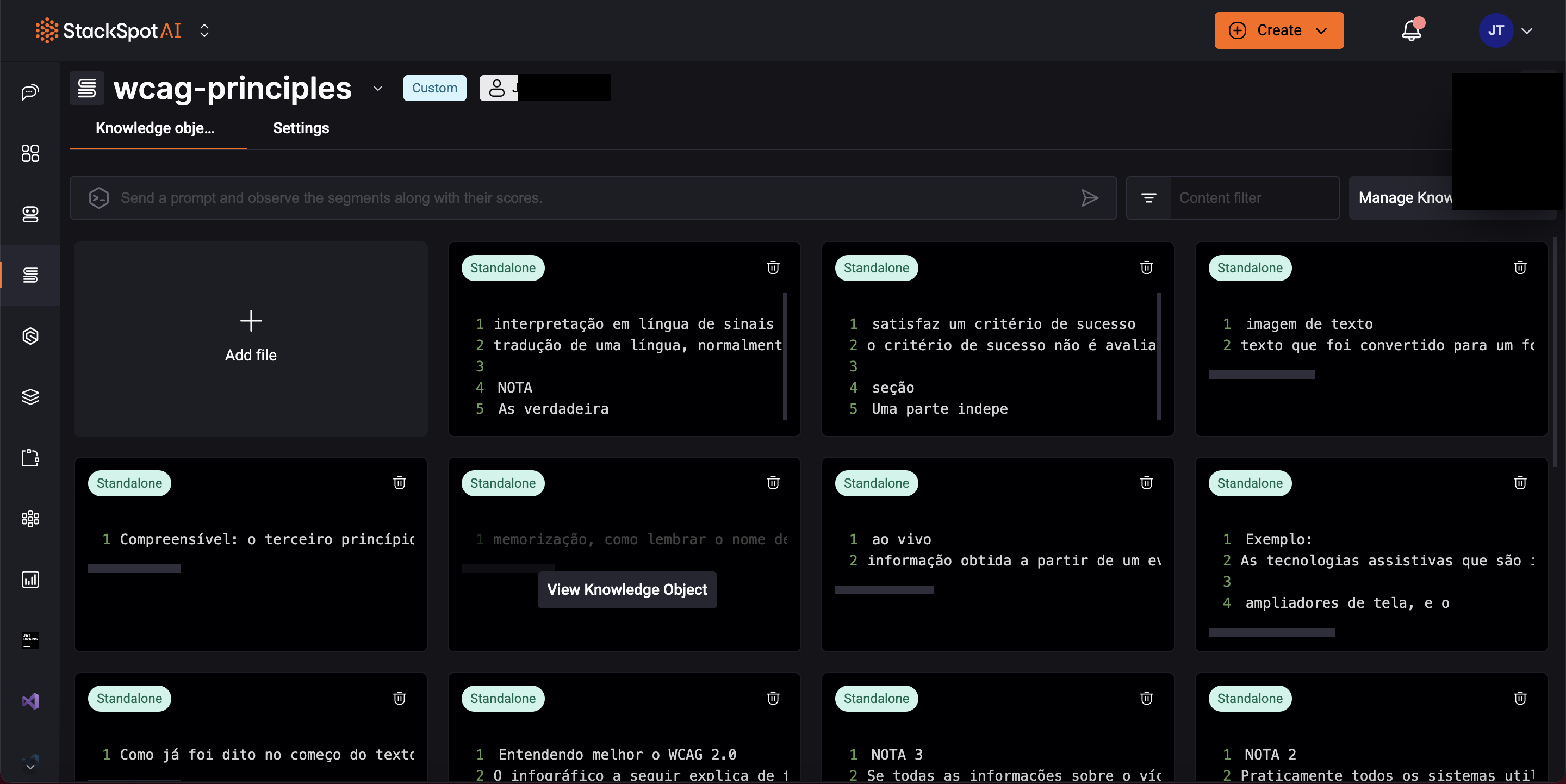Click the stacked layers sidebar icon

[30, 396]
